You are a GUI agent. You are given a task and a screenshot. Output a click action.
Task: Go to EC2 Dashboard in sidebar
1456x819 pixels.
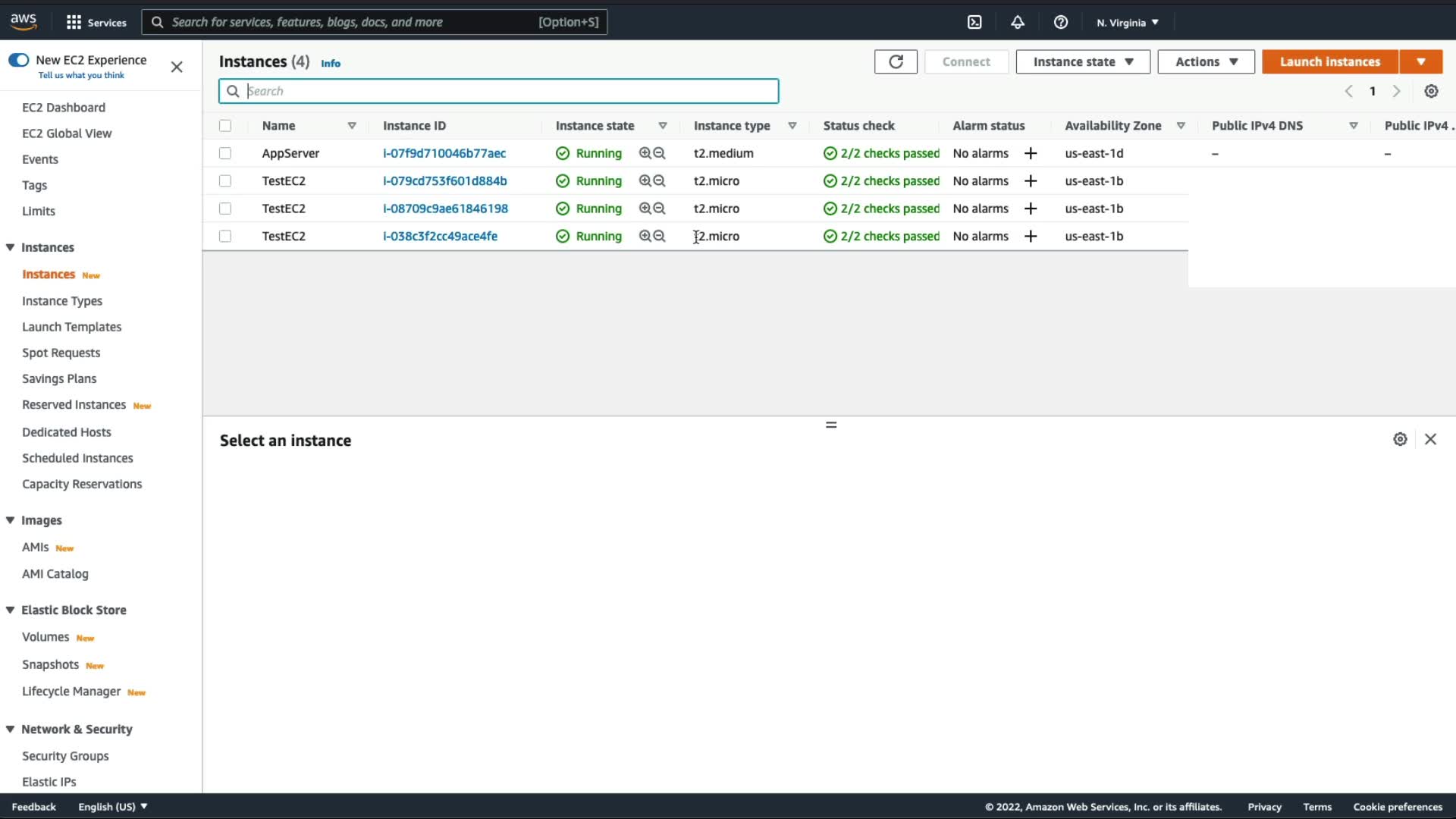pyautogui.click(x=64, y=108)
